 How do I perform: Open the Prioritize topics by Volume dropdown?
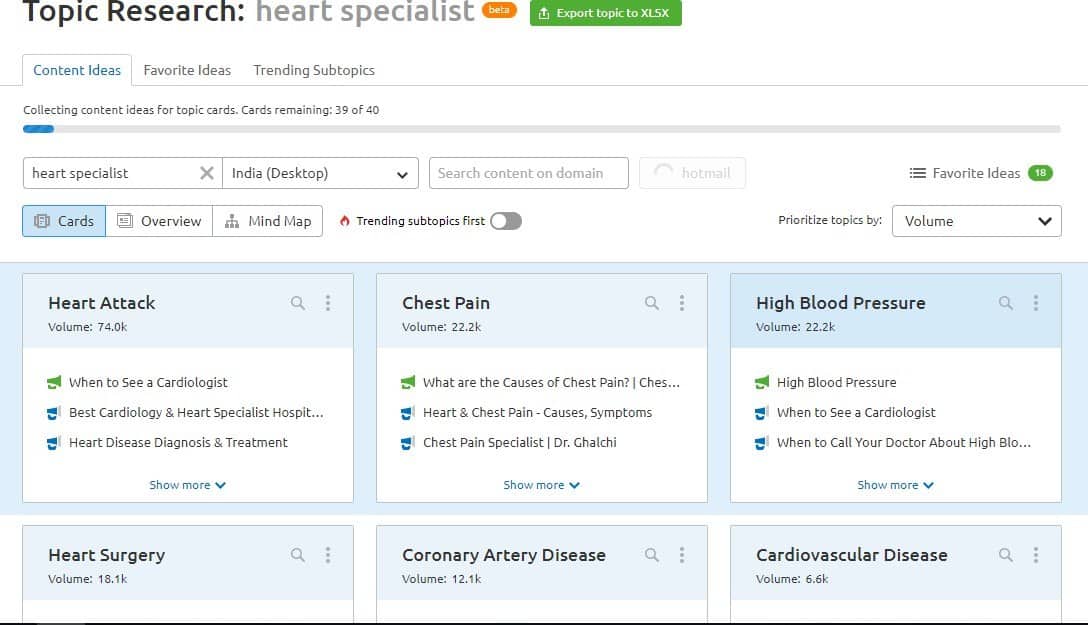976,221
